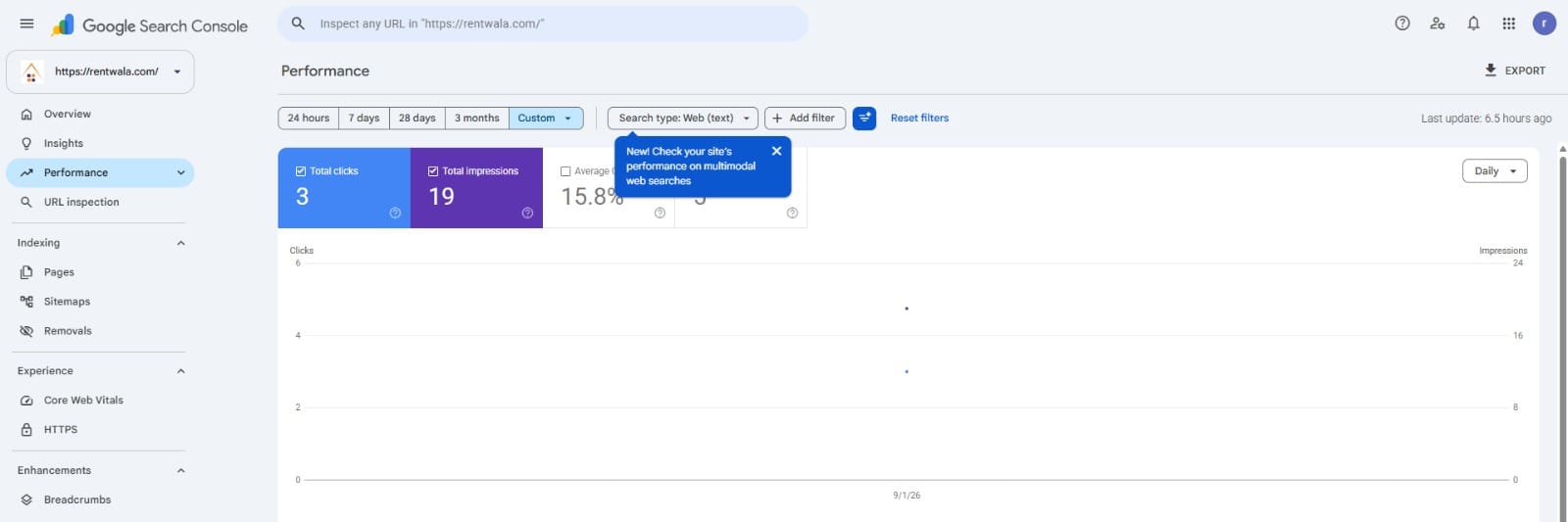This screenshot has height=522, width=1568.
Task: Click the Core Web Vitals gauge icon
Action: 26,401
